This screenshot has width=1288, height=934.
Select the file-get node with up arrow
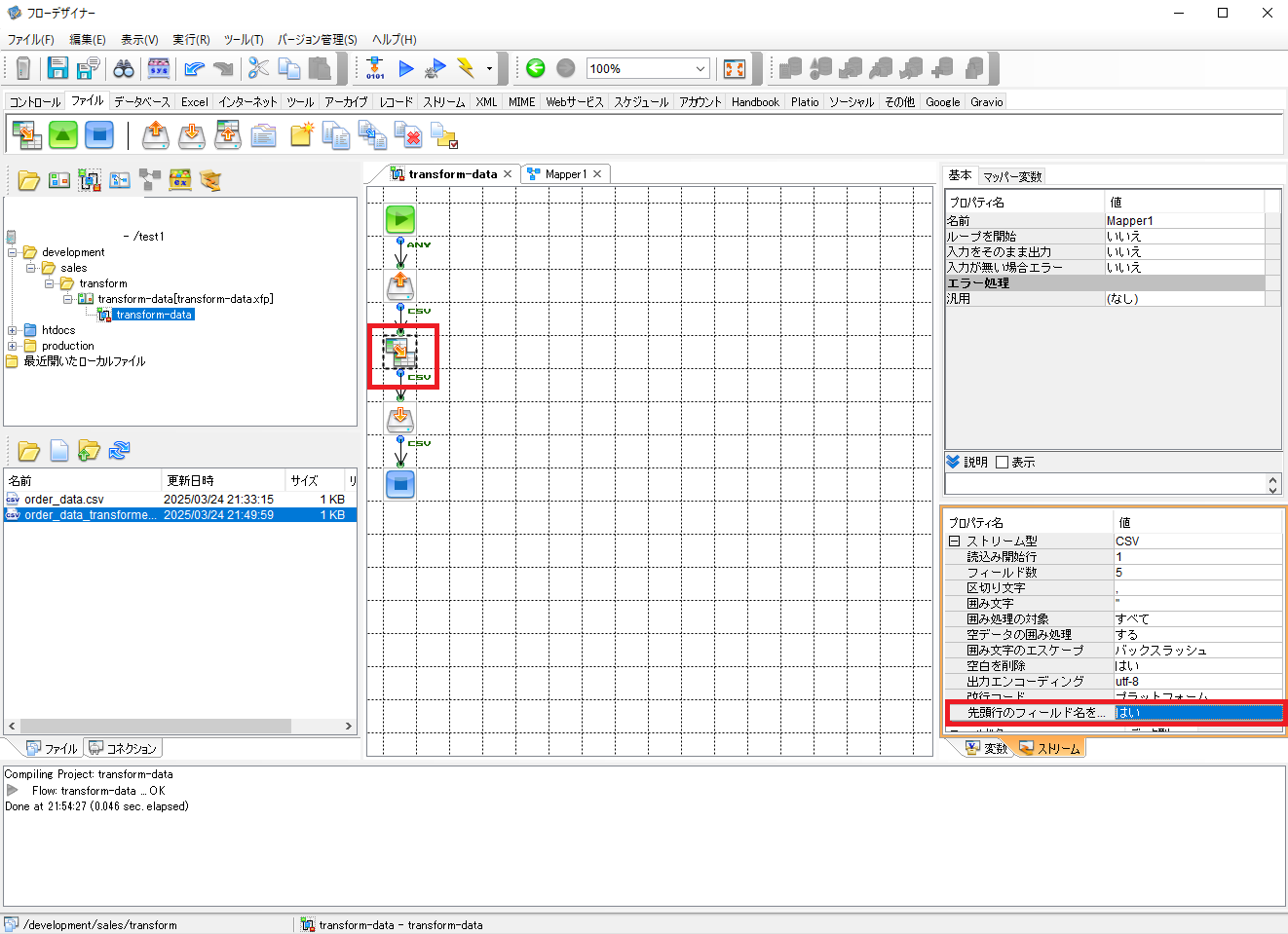tap(400, 285)
